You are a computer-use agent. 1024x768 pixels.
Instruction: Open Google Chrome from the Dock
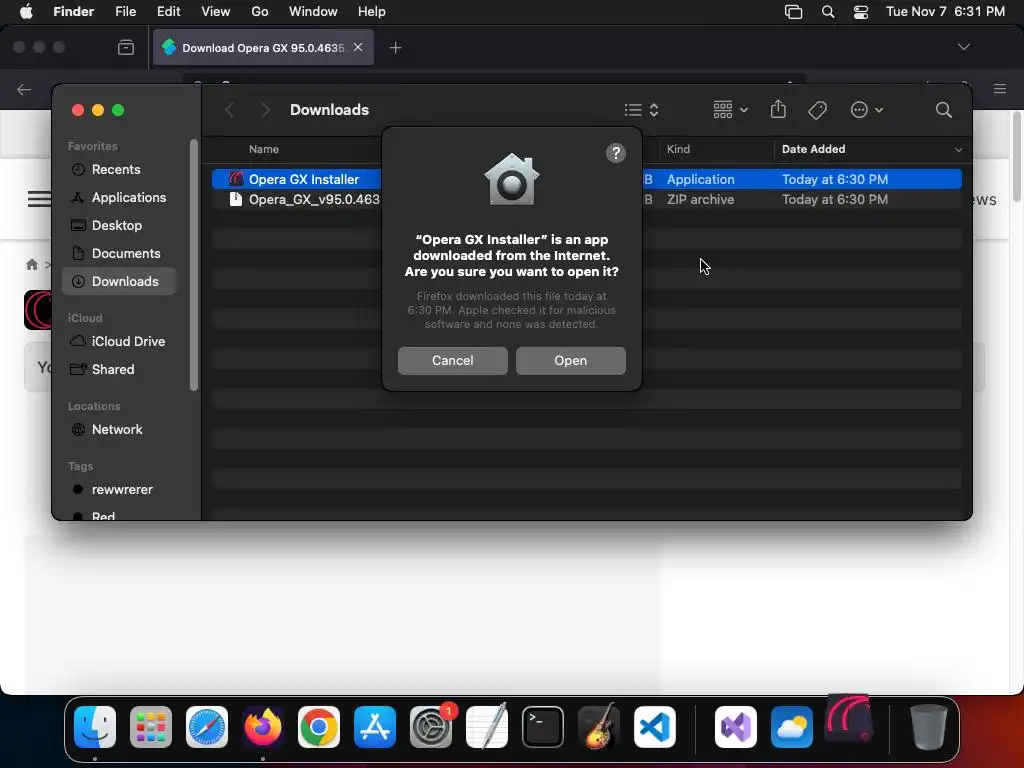click(x=319, y=727)
